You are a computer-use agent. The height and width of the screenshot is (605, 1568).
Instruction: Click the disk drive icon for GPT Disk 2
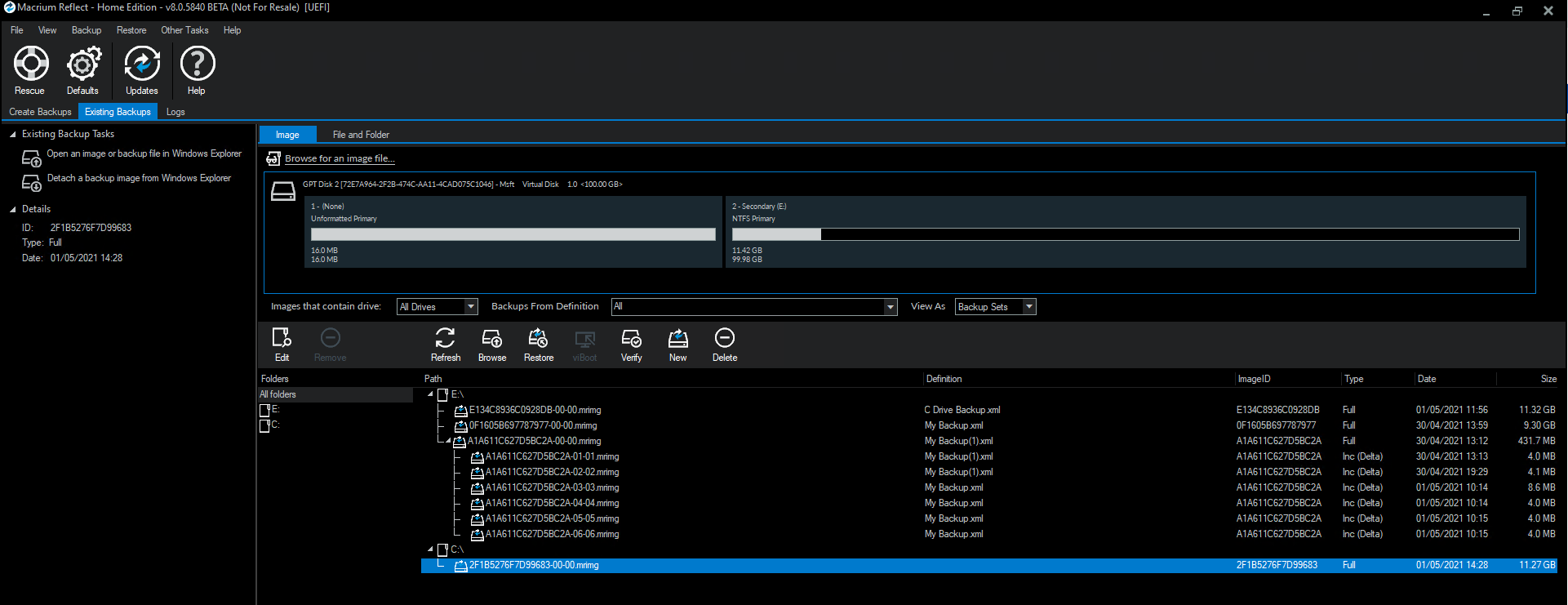283,192
